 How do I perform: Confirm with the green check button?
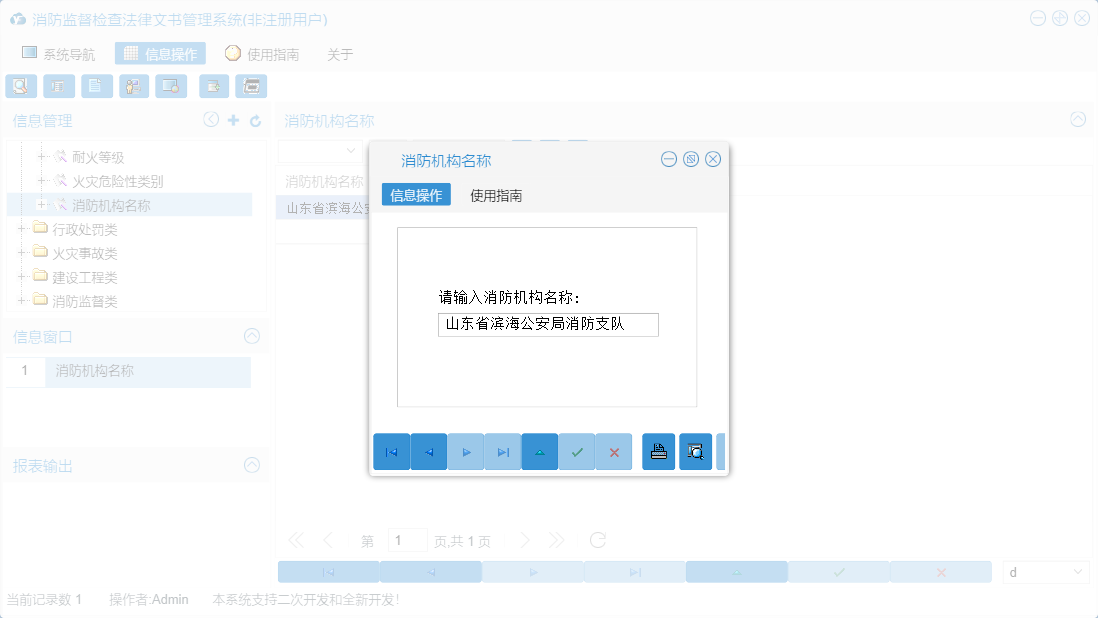pyautogui.click(x=577, y=451)
